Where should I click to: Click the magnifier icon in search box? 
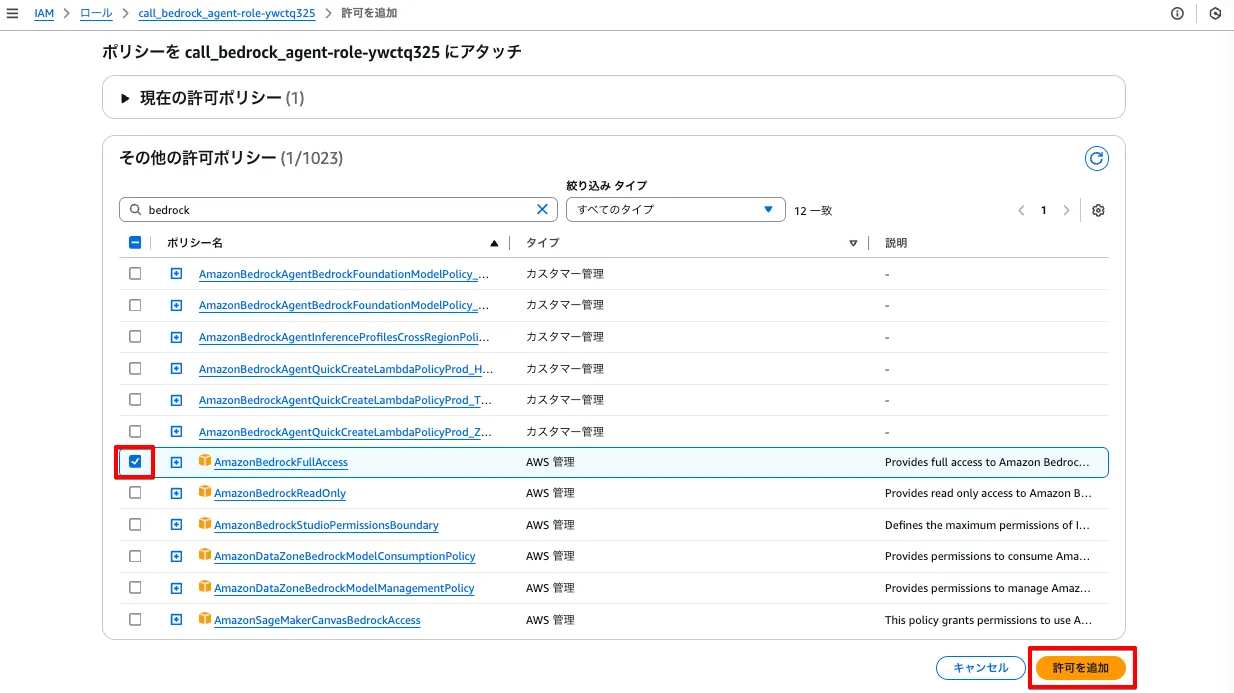click(135, 210)
